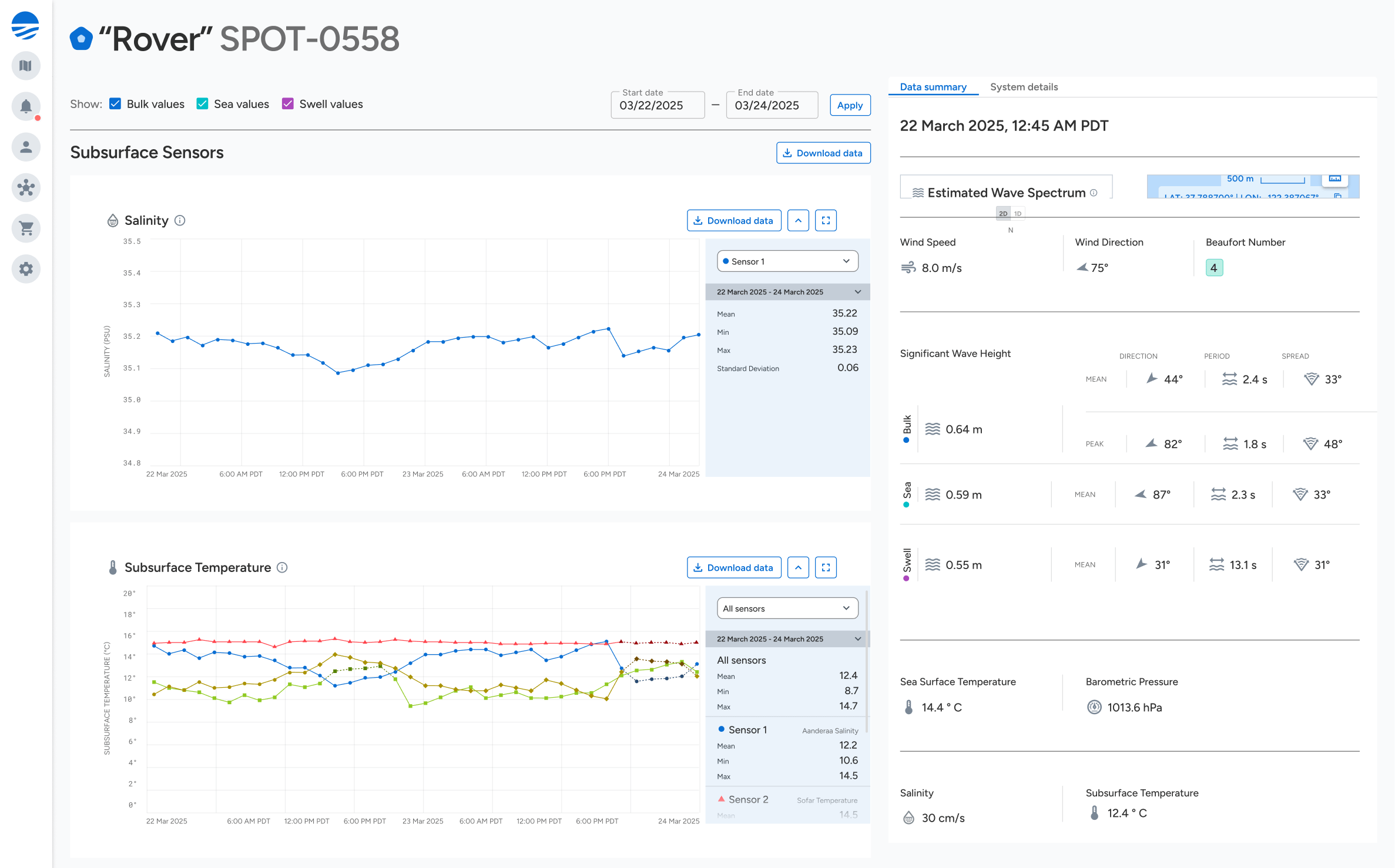
Task: Collapse the Salinity chart section
Action: pyautogui.click(x=798, y=220)
